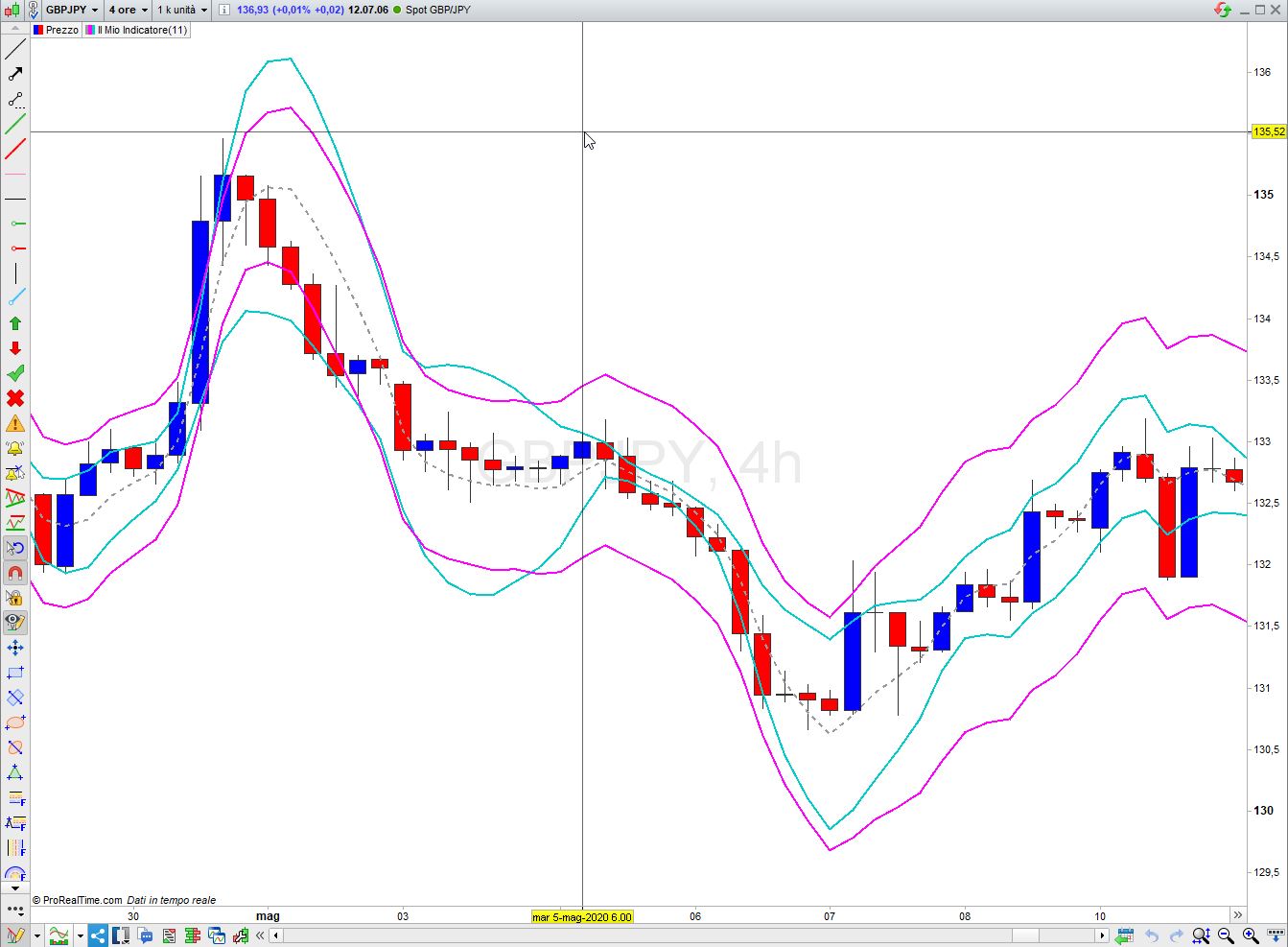Click the calendar go-to-date icon
Viewport: 1288px width, 947px height.
pyautogui.click(x=1124, y=935)
